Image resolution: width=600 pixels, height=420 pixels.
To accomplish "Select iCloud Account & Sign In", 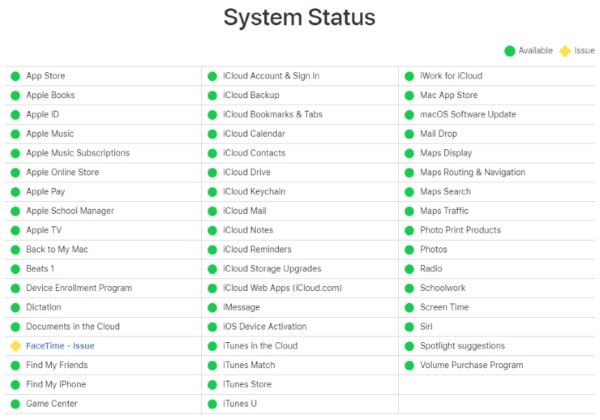I will click(271, 76).
